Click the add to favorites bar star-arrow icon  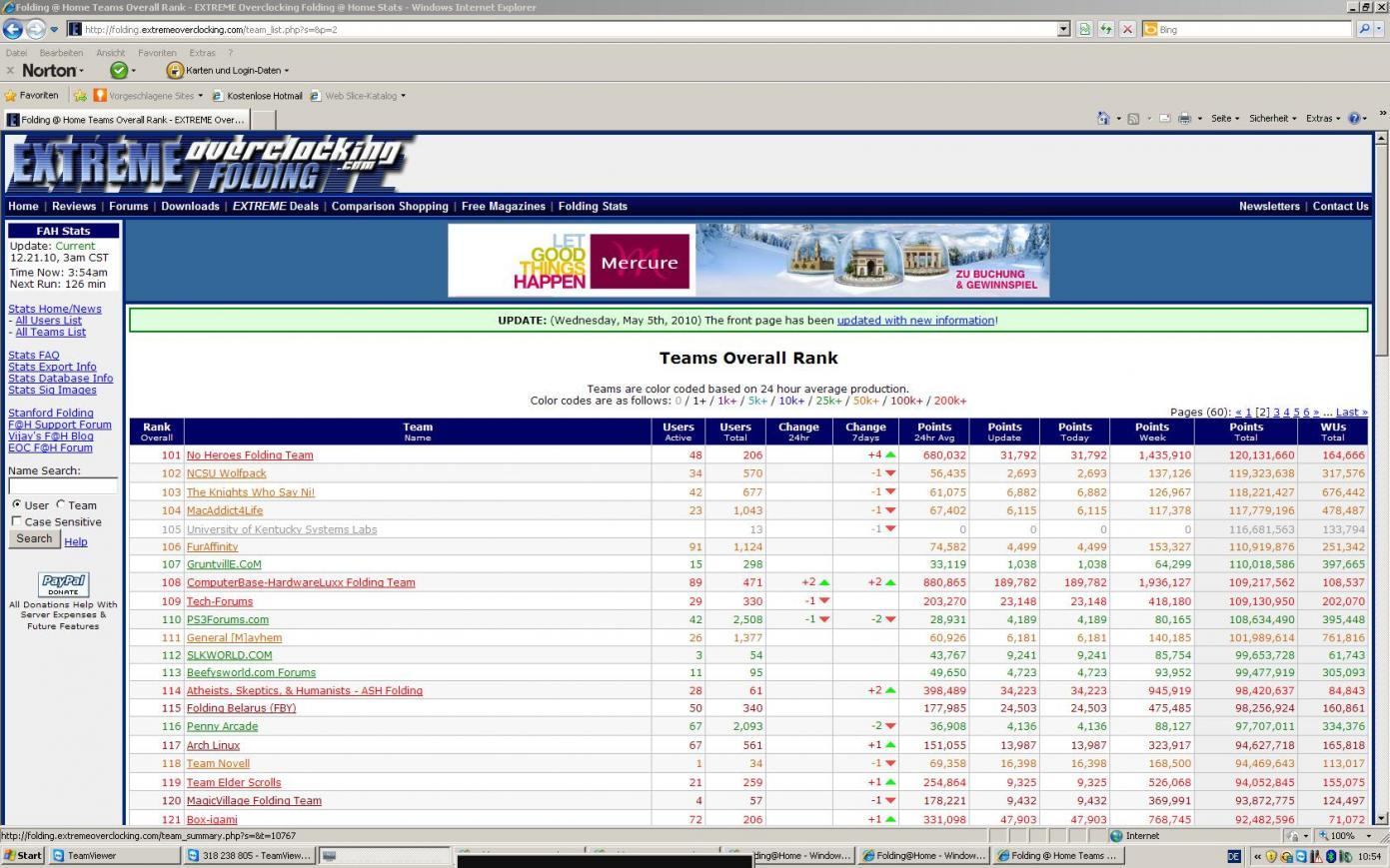(x=80, y=96)
